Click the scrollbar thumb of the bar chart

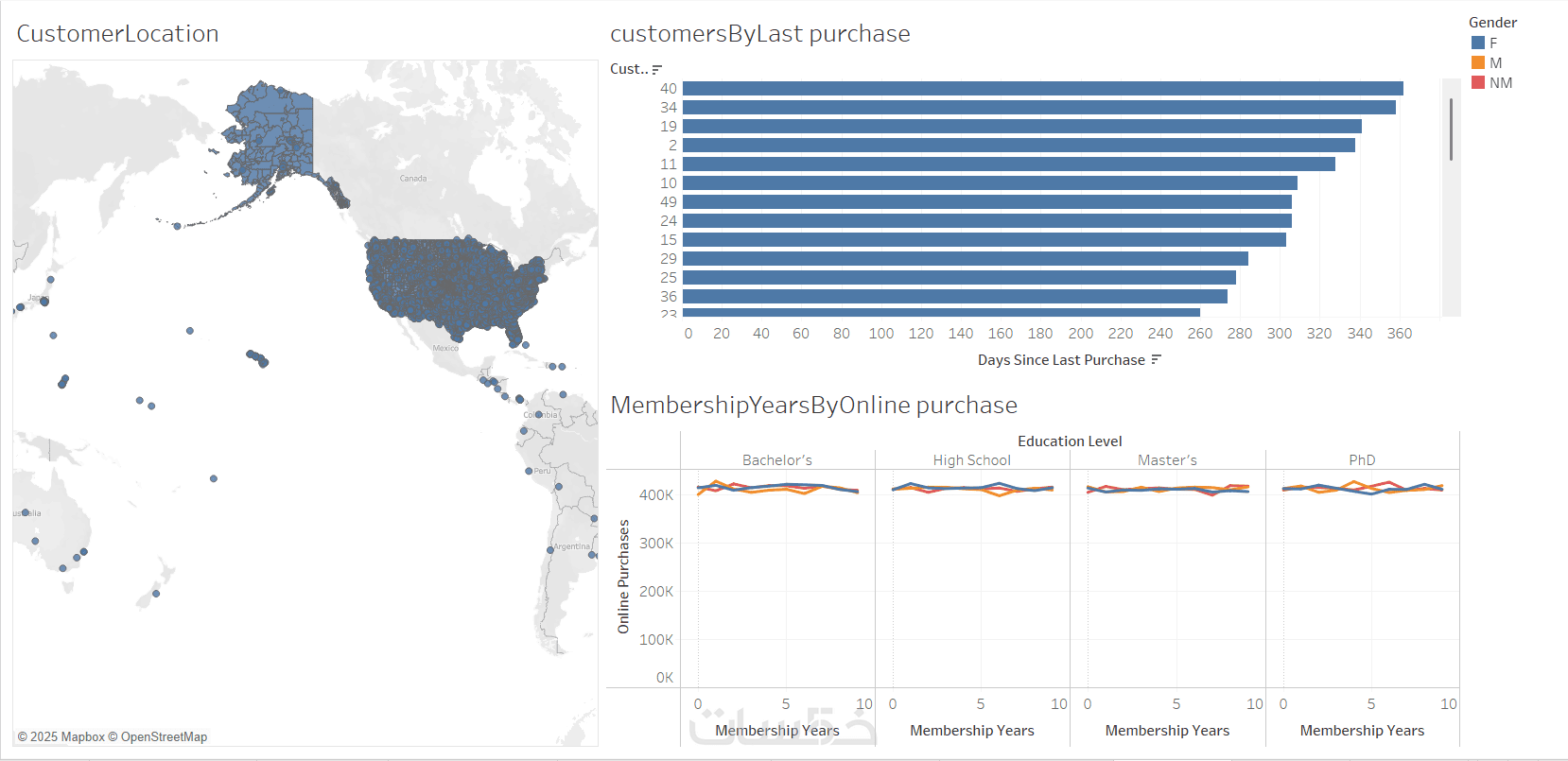[x=1451, y=130]
